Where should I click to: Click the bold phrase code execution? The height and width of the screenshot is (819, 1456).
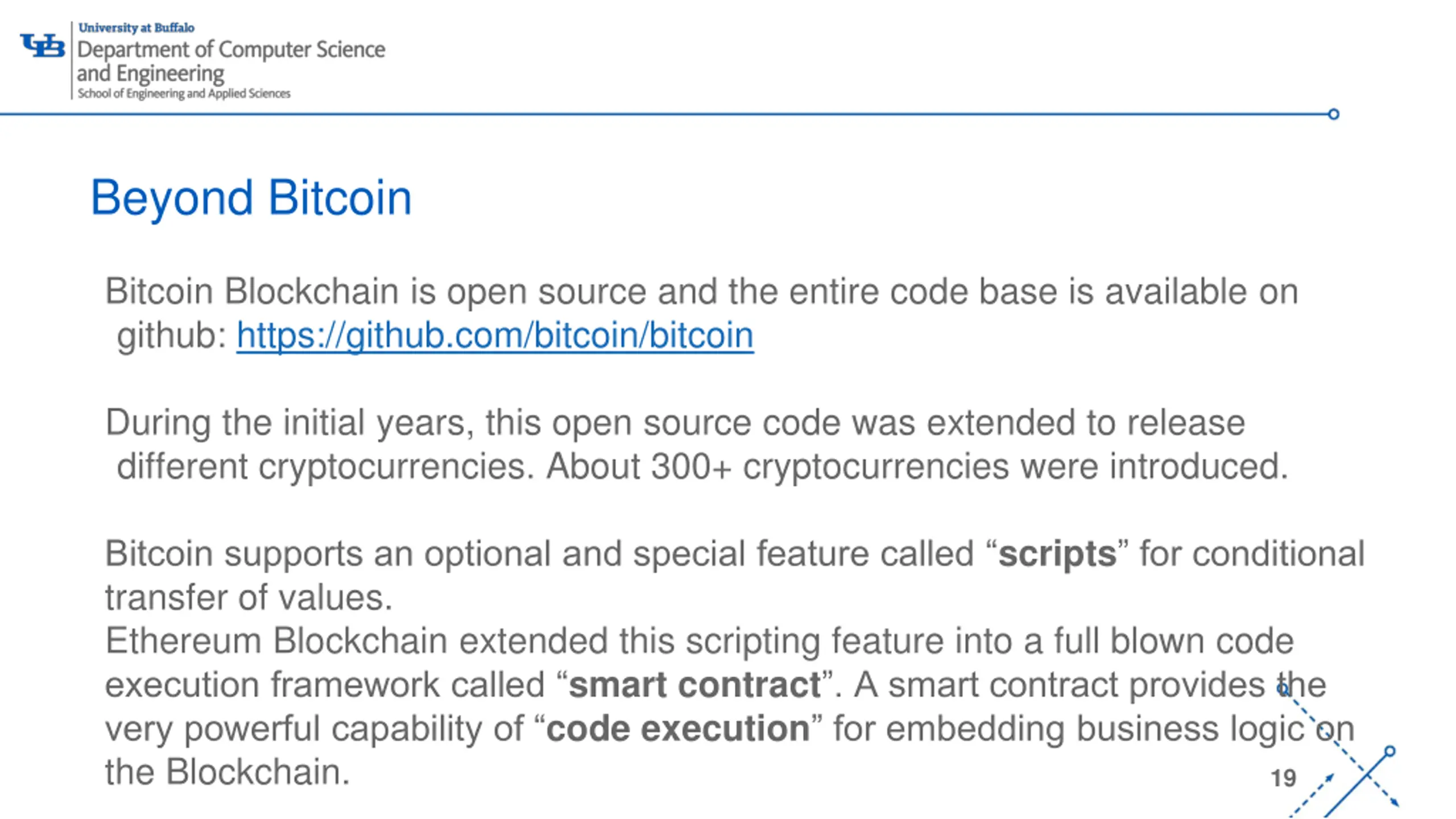coord(678,729)
